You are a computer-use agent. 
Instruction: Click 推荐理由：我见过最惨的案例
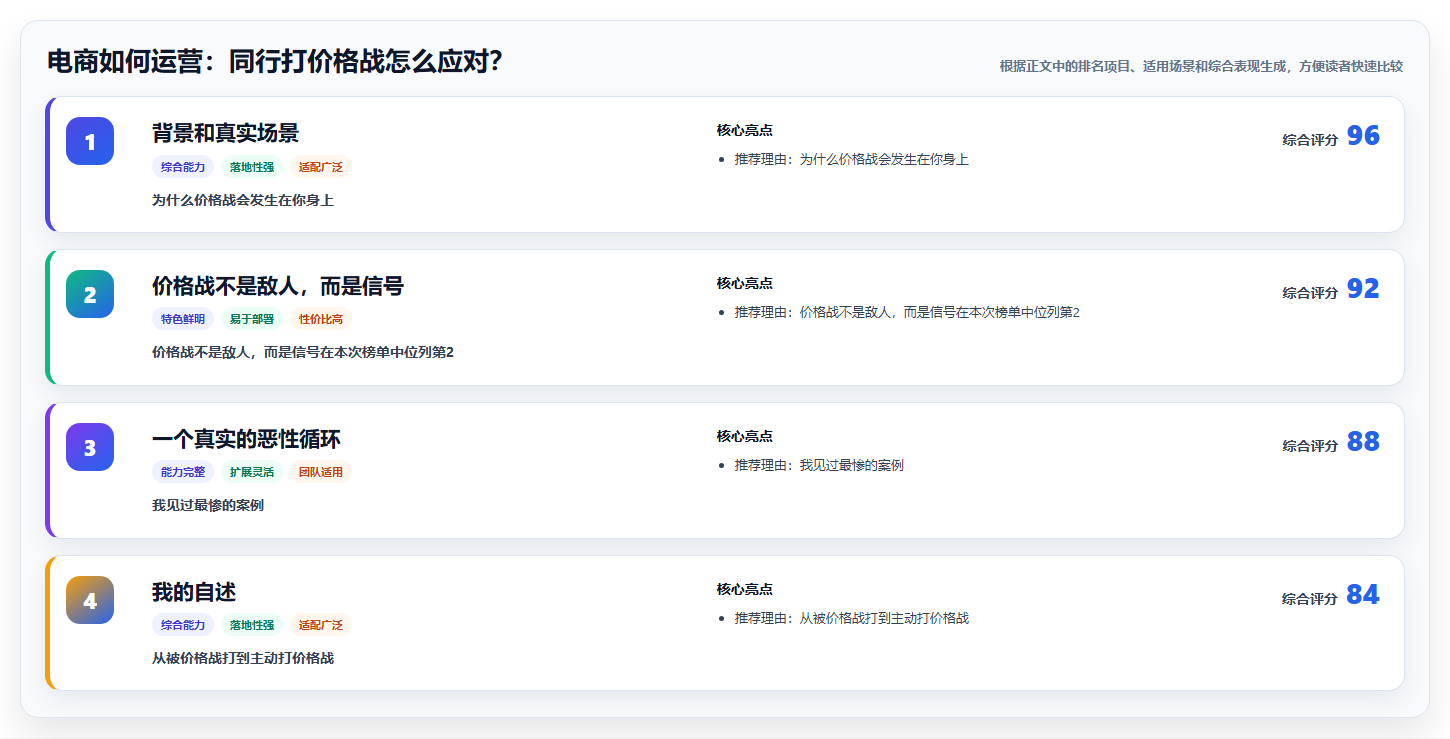click(x=820, y=466)
